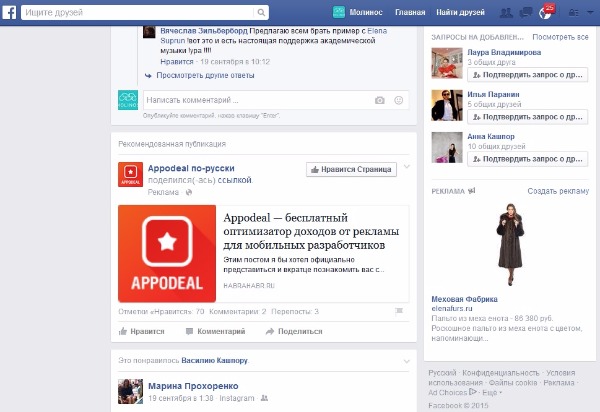Click Реклама megaphone icon in sidebar
This screenshot has height=412, width=600.
click(x=471, y=191)
